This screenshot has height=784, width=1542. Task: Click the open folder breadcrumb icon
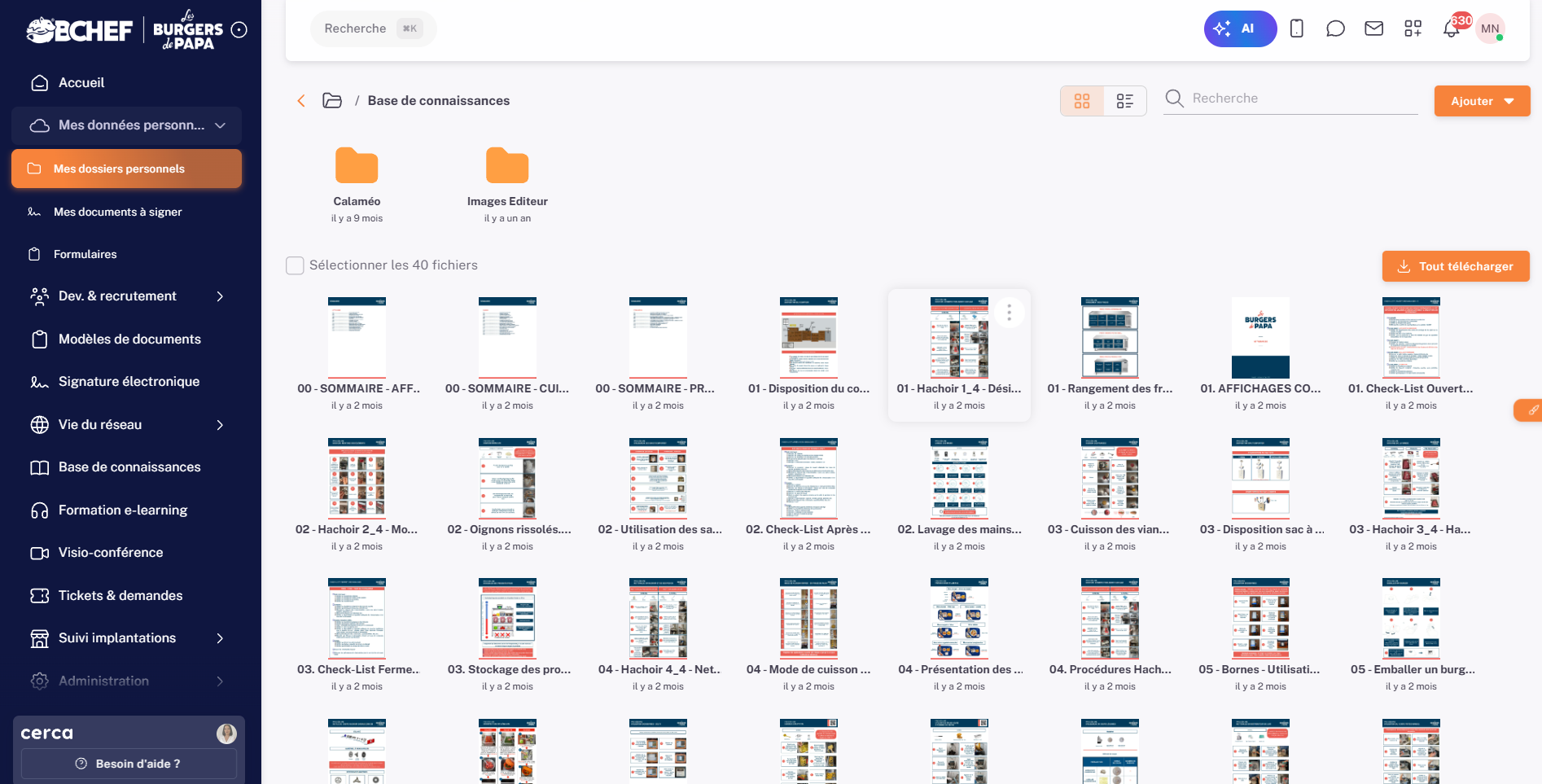tap(332, 101)
